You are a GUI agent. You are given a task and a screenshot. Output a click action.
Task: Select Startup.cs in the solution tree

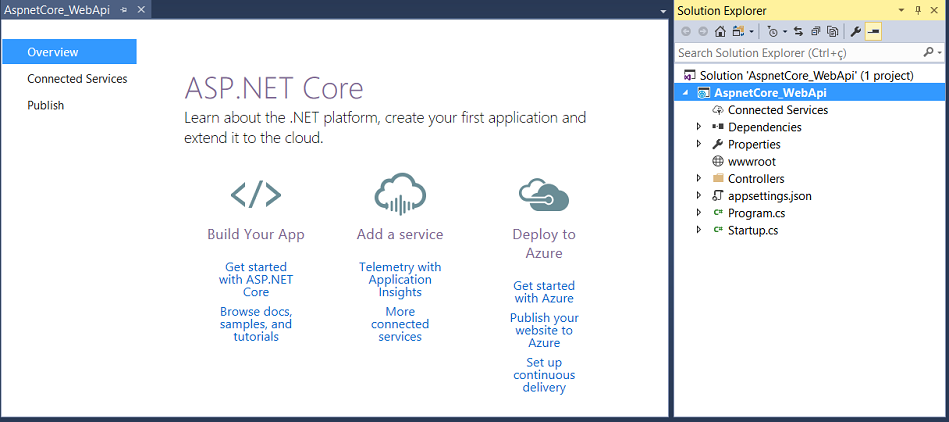753,230
